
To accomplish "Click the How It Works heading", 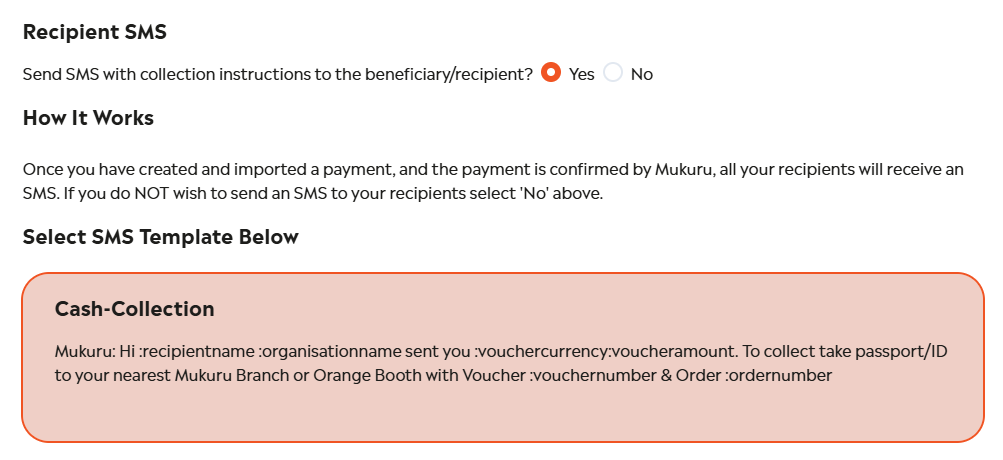I will (88, 118).
